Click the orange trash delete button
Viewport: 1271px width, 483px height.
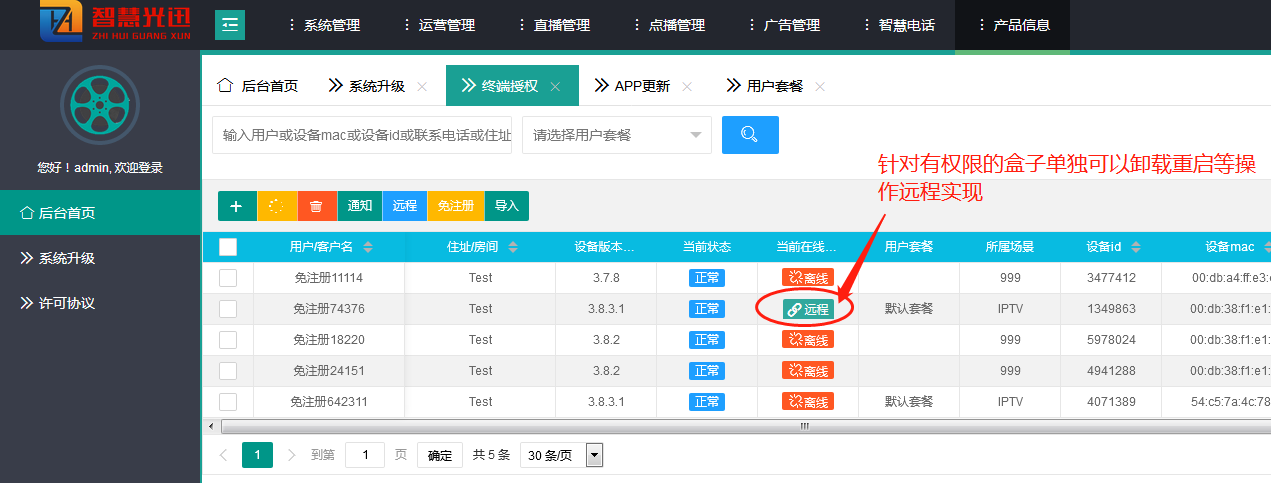click(316, 206)
